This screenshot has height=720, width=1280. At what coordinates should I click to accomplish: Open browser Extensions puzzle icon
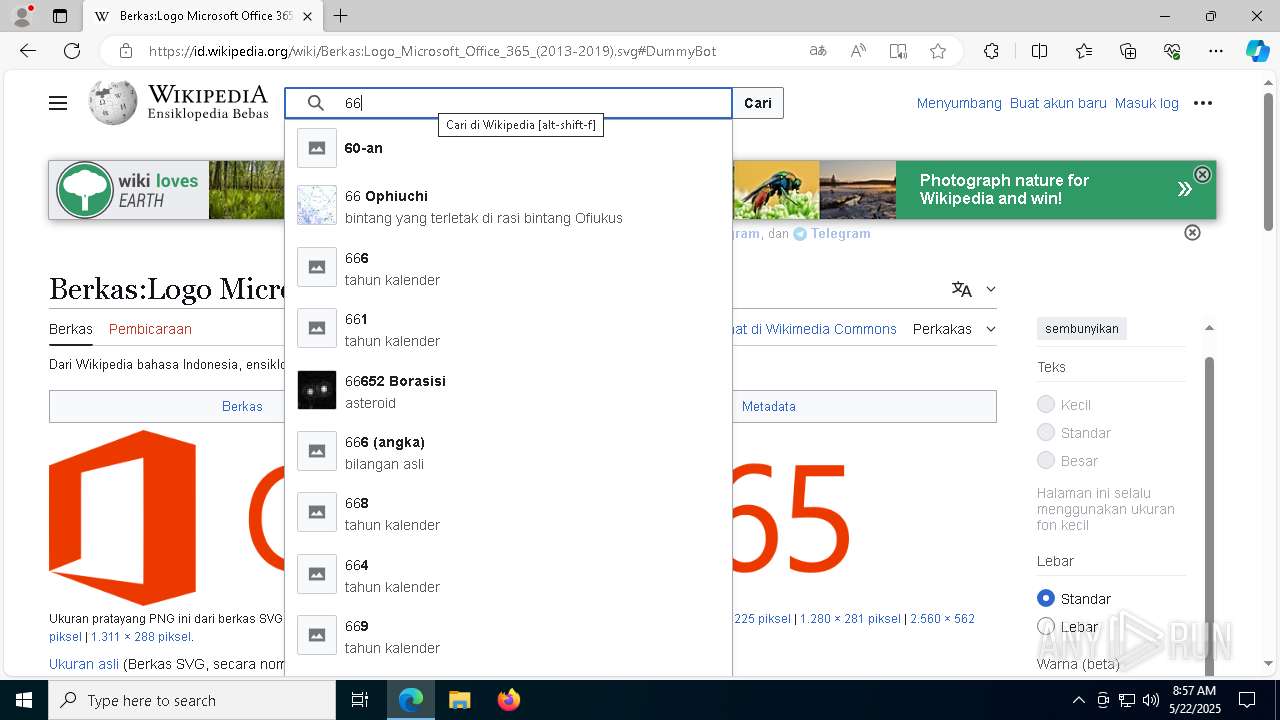991,51
